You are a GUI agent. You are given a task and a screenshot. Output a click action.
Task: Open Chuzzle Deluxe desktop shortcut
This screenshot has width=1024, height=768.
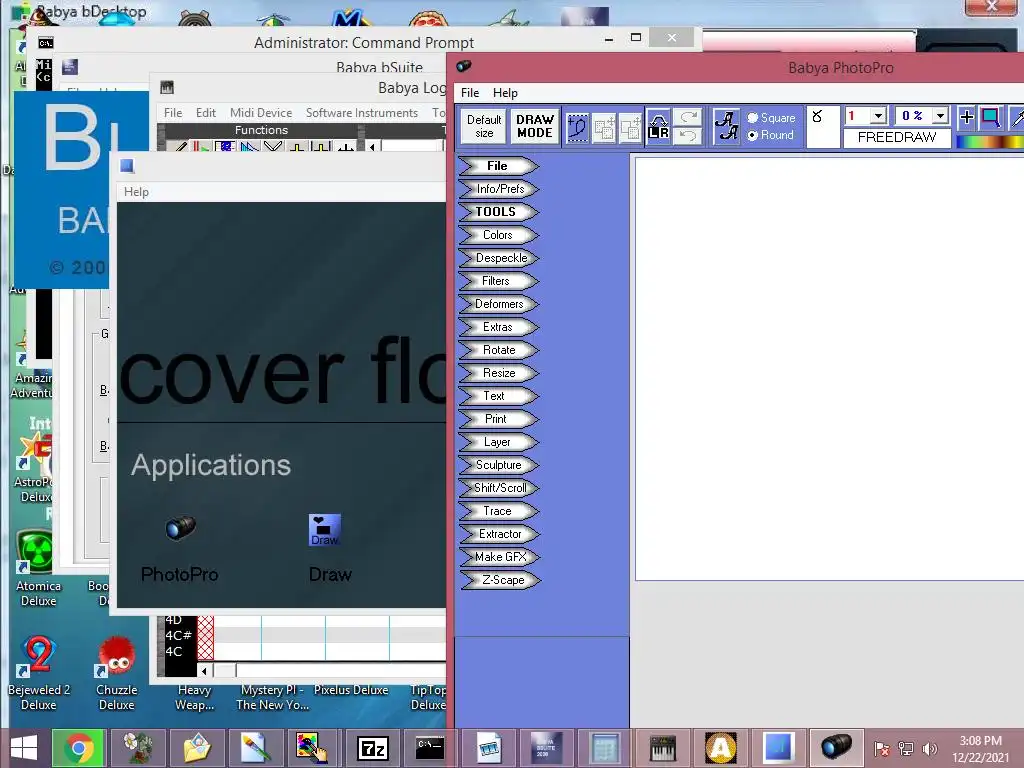click(x=117, y=673)
